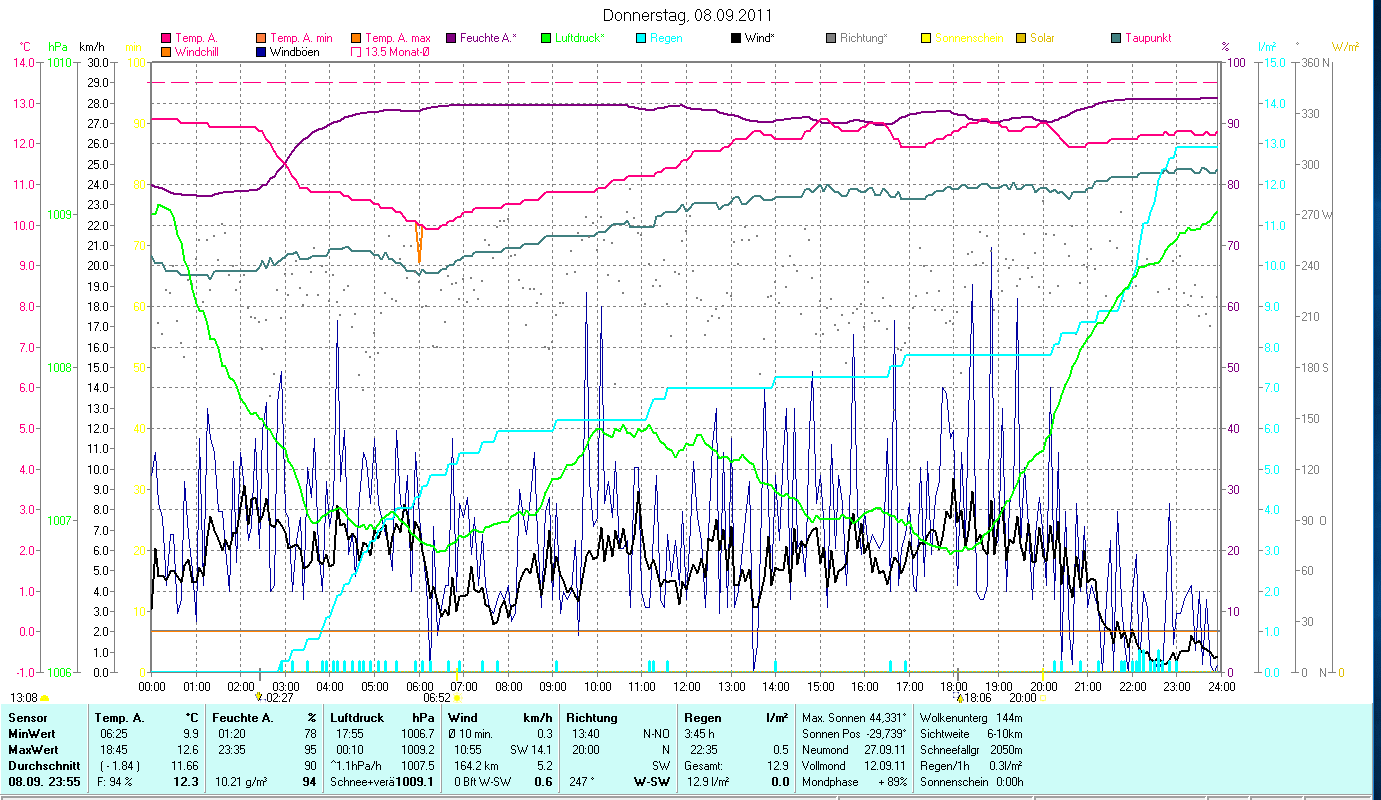Click the pink Temp. A. legend swatch

click(166, 39)
